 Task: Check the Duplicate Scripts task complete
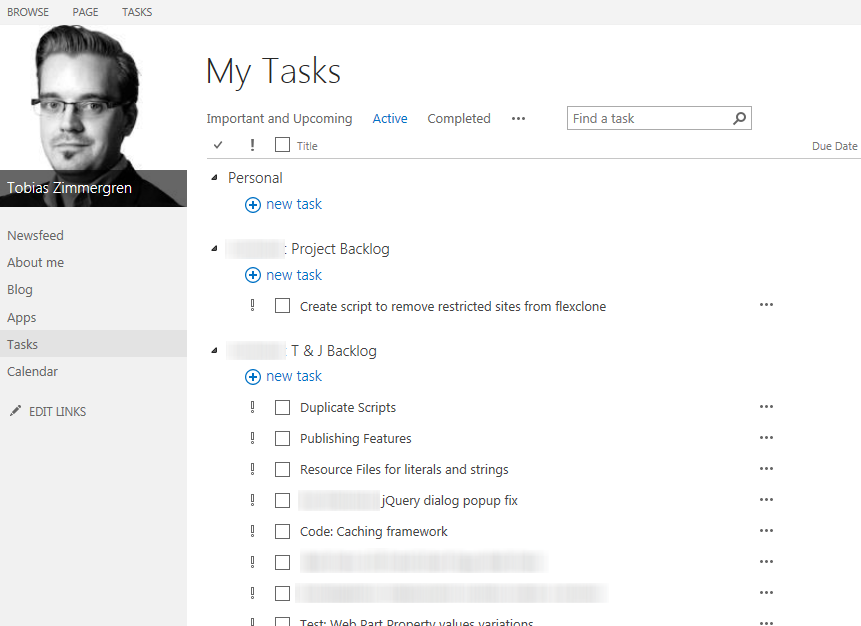click(282, 407)
